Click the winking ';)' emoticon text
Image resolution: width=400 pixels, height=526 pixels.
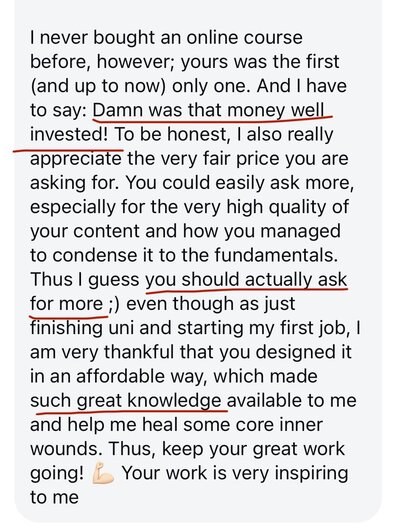click(x=114, y=304)
